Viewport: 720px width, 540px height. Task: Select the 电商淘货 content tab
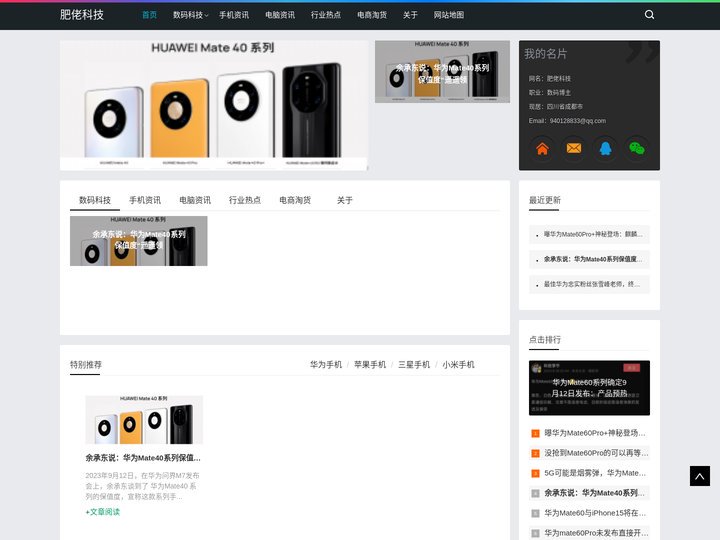[x=295, y=200]
